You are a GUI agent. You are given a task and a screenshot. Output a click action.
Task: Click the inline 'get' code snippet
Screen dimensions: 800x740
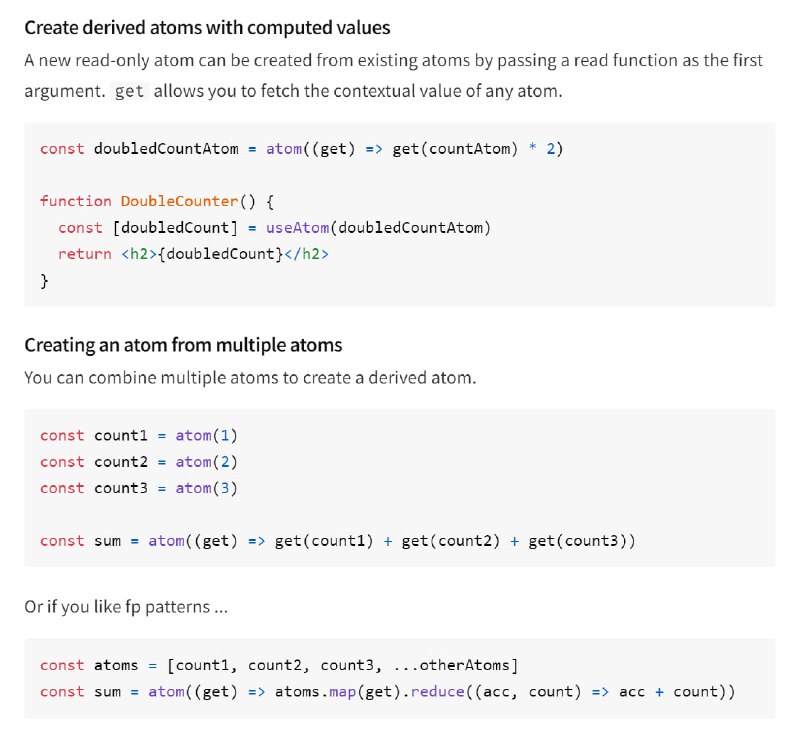pyautogui.click(x=129, y=91)
